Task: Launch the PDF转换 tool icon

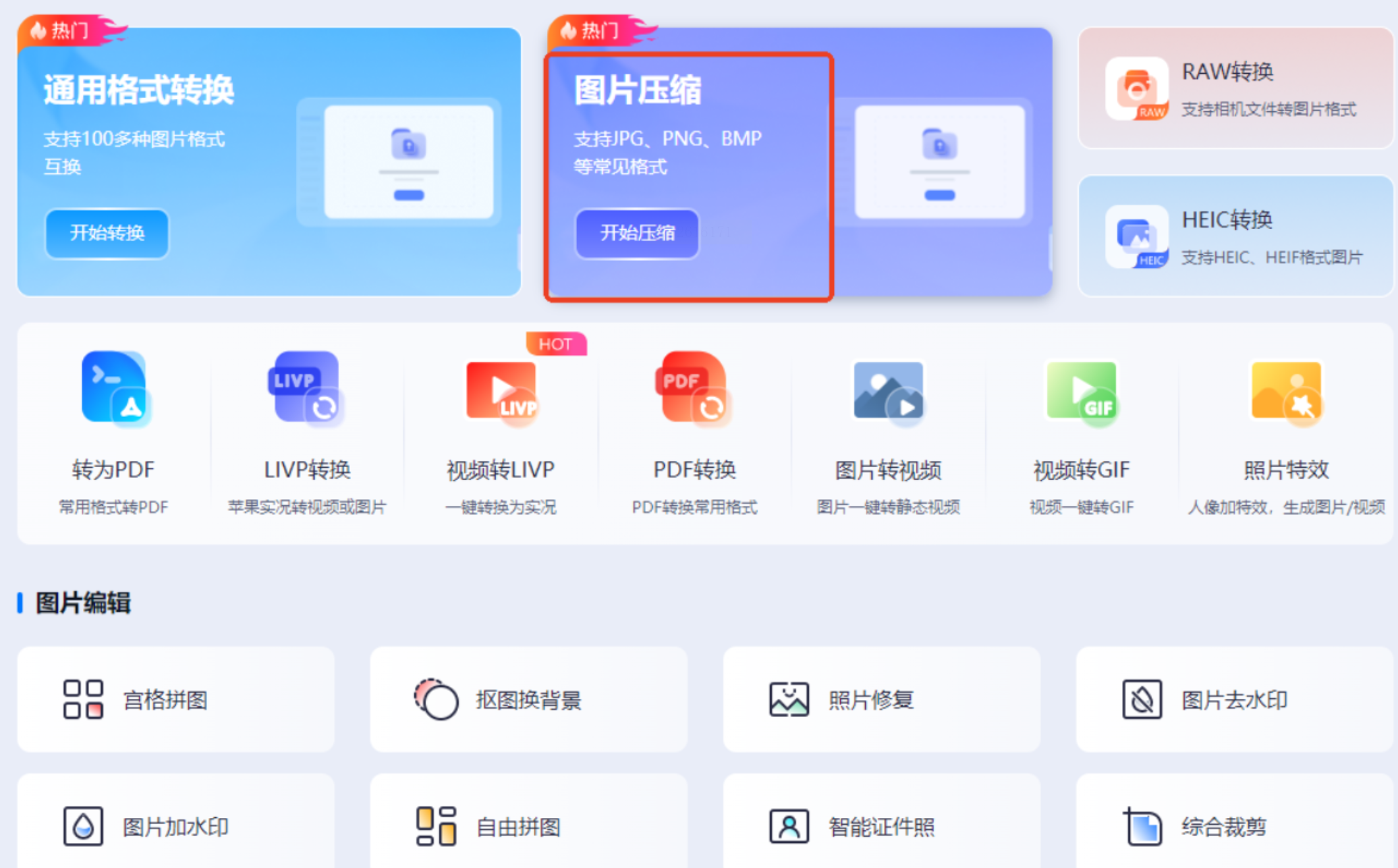Action: [694, 389]
